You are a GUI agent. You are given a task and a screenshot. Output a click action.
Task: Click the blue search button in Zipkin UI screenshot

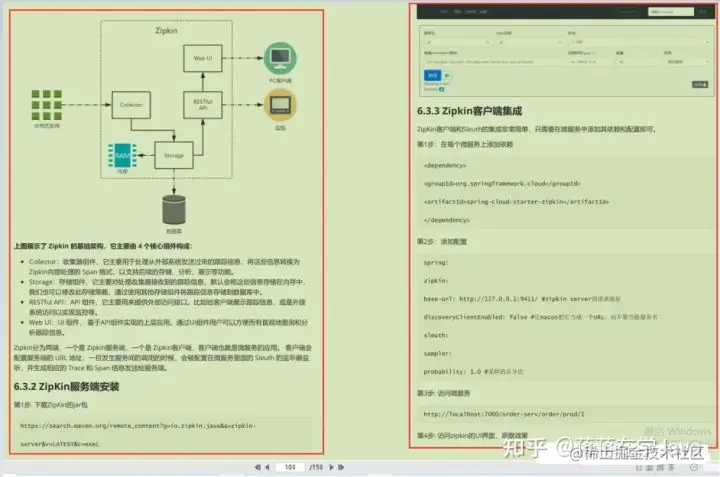click(x=432, y=75)
